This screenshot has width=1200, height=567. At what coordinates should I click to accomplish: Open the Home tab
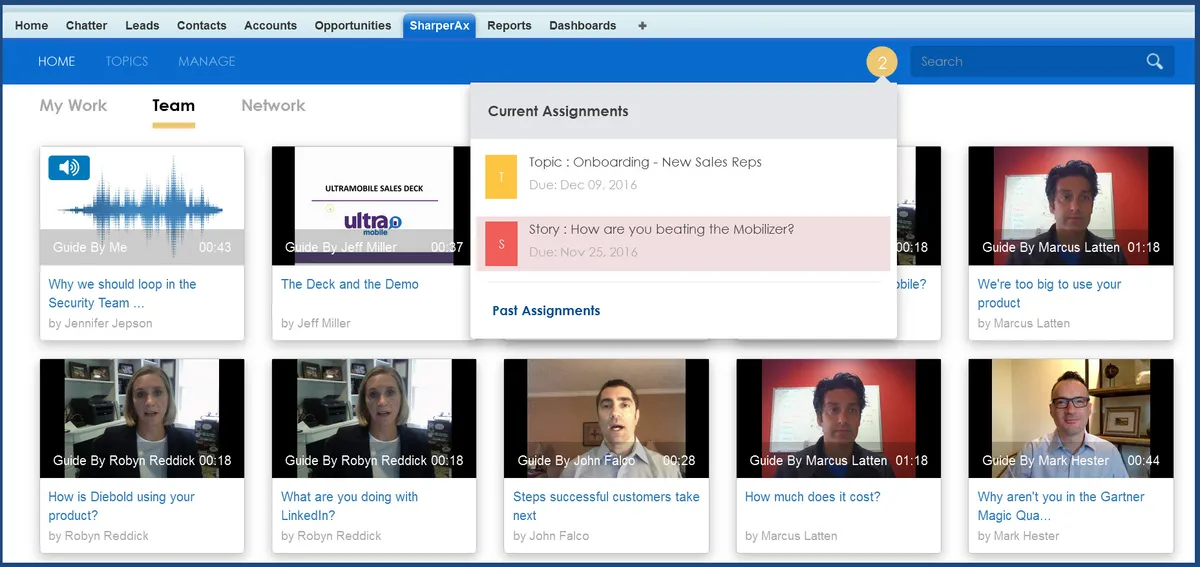[x=32, y=26]
